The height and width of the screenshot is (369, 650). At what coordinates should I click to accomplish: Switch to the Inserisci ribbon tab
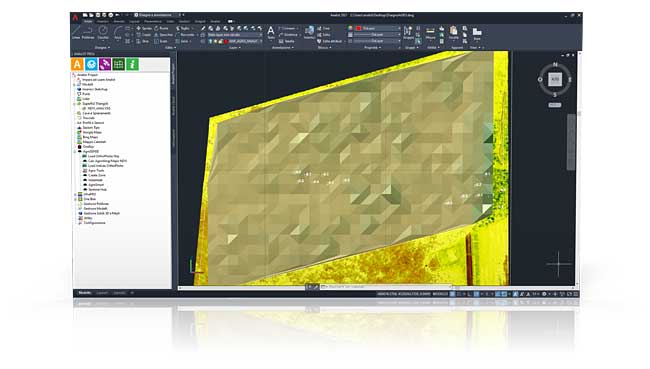(x=103, y=21)
